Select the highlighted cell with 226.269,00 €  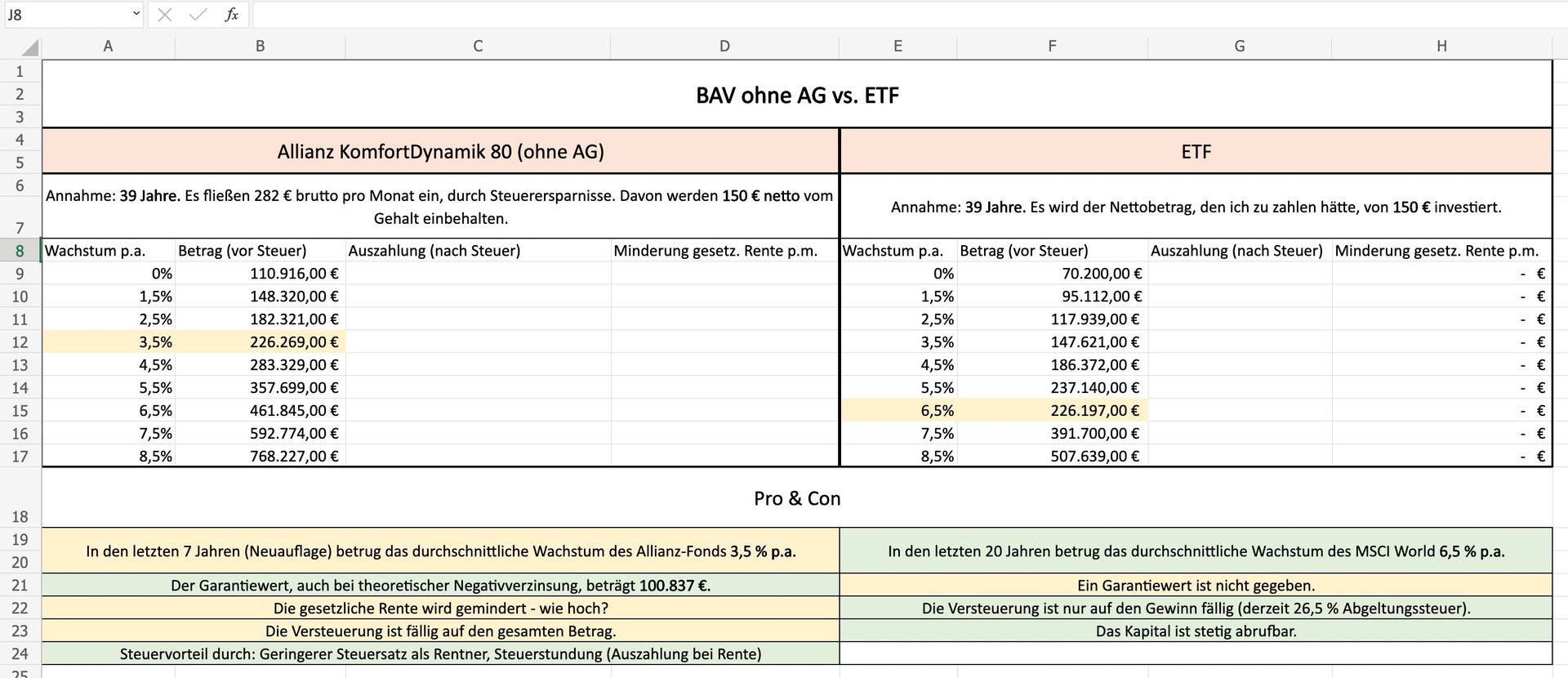[x=261, y=342]
